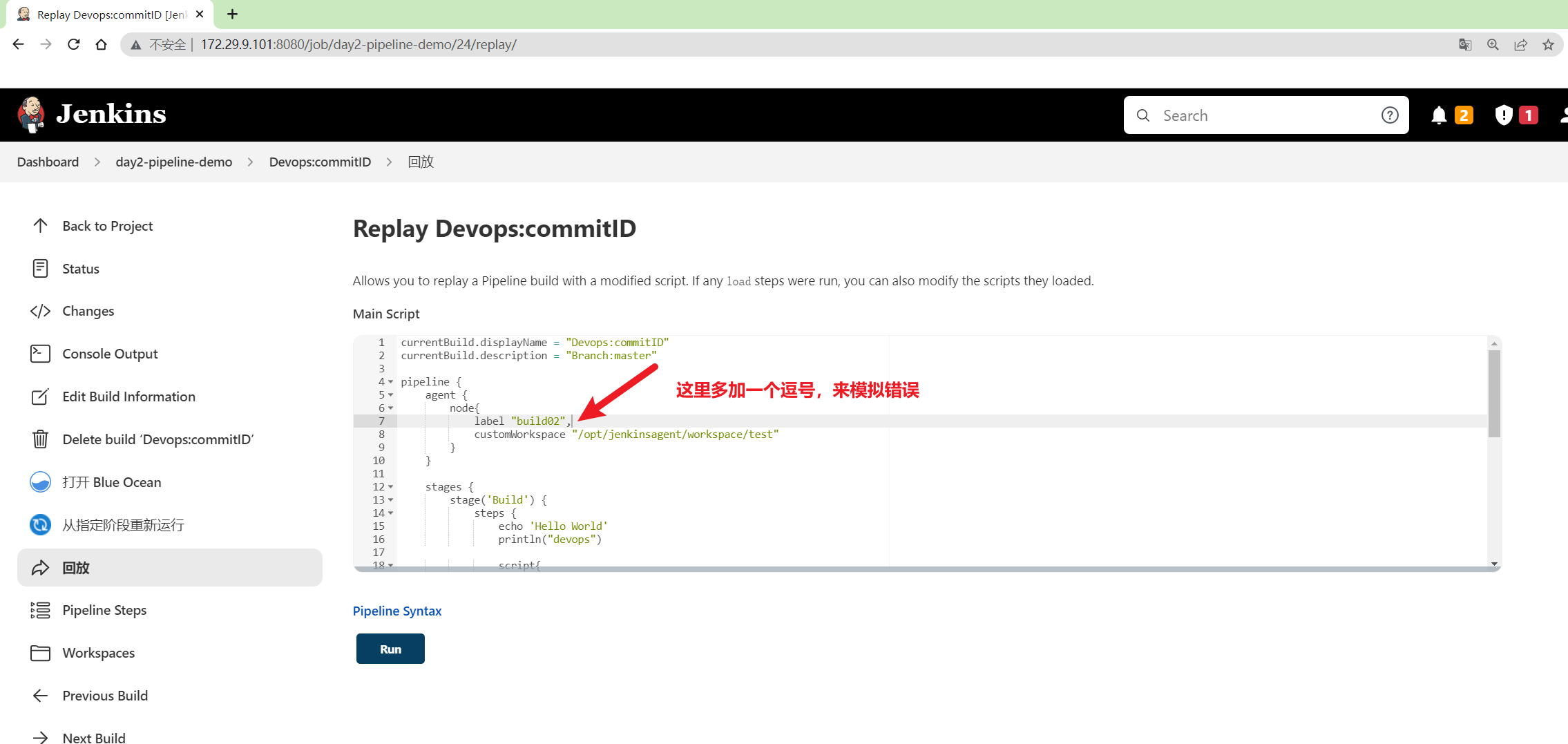Image resolution: width=1568 pixels, height=744 pixels.
Task: Select the 回放 sidebar item
Action: (170, 568)
